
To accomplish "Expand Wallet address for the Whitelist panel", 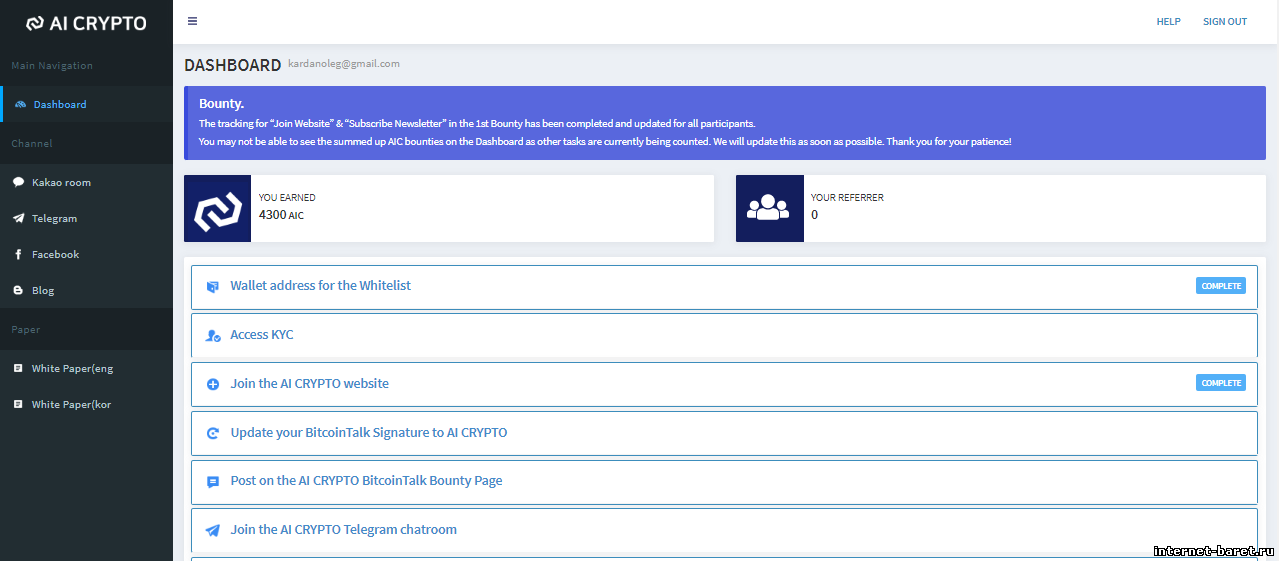I will 724,286.
